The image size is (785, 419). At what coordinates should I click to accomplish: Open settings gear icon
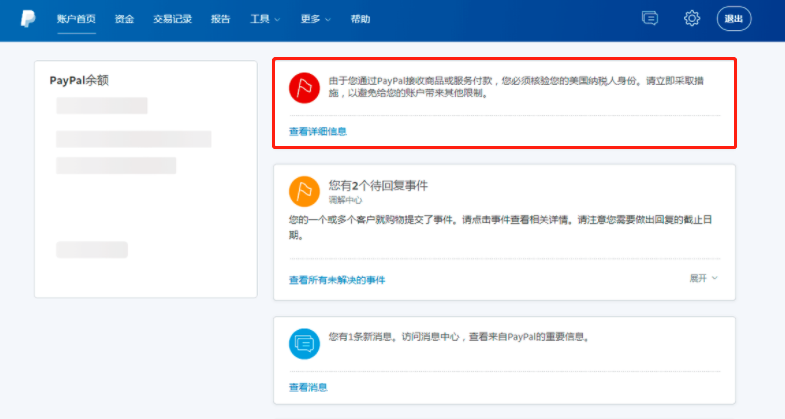[692, 19]
